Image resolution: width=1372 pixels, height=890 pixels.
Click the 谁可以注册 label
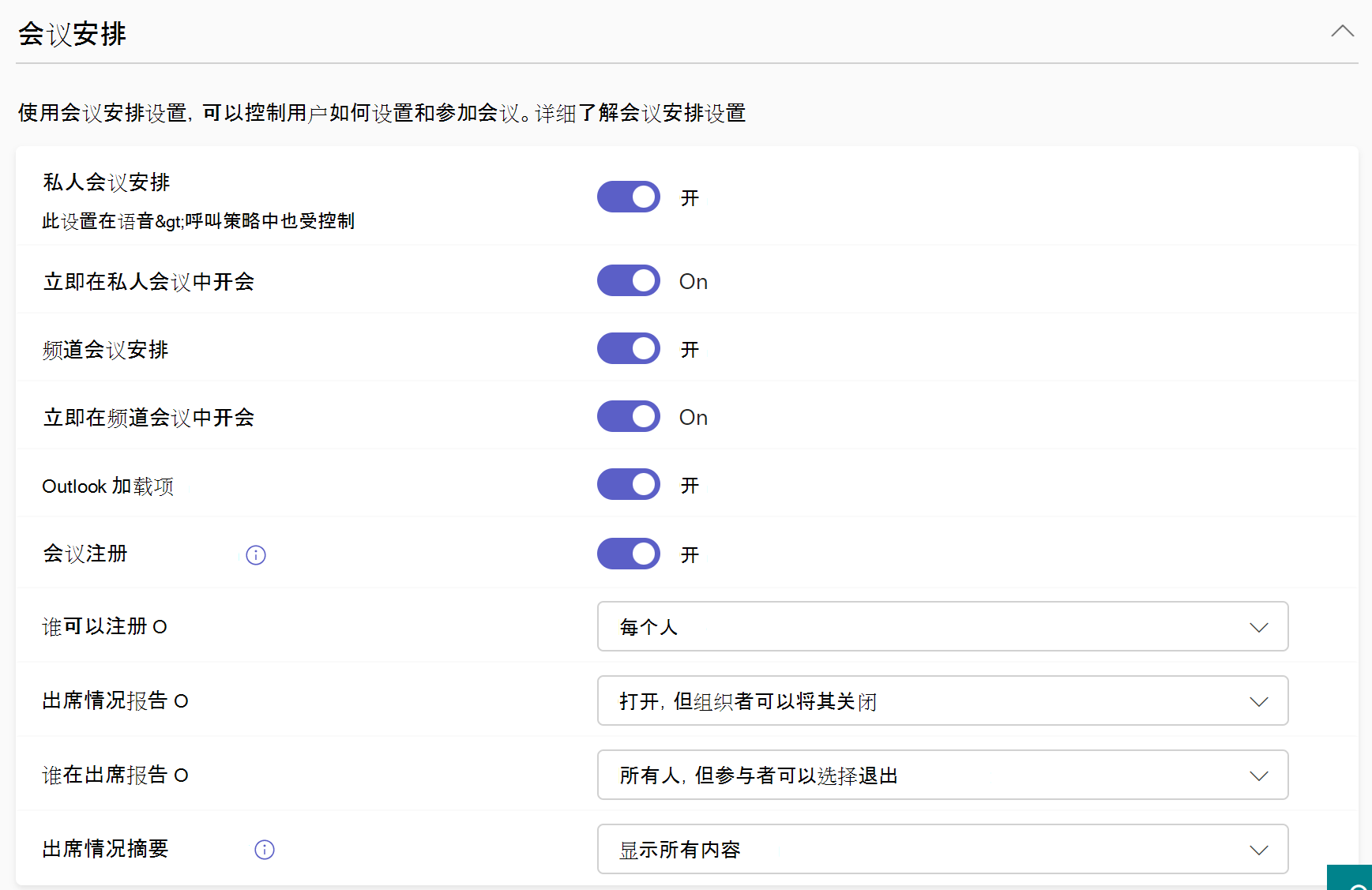[x=95, y=626]
